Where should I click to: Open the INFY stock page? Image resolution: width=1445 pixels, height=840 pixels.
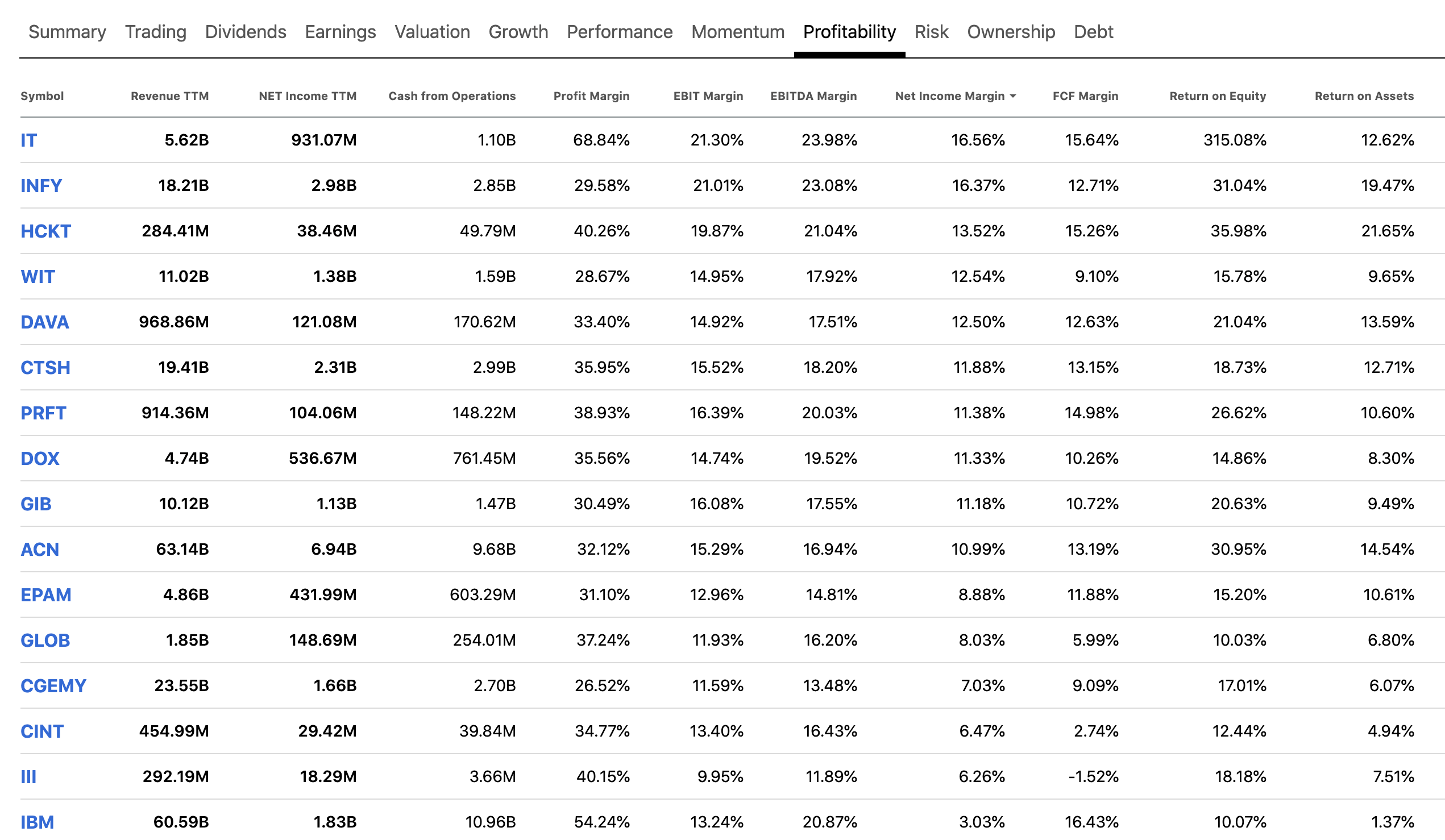(x=41, y=185)
